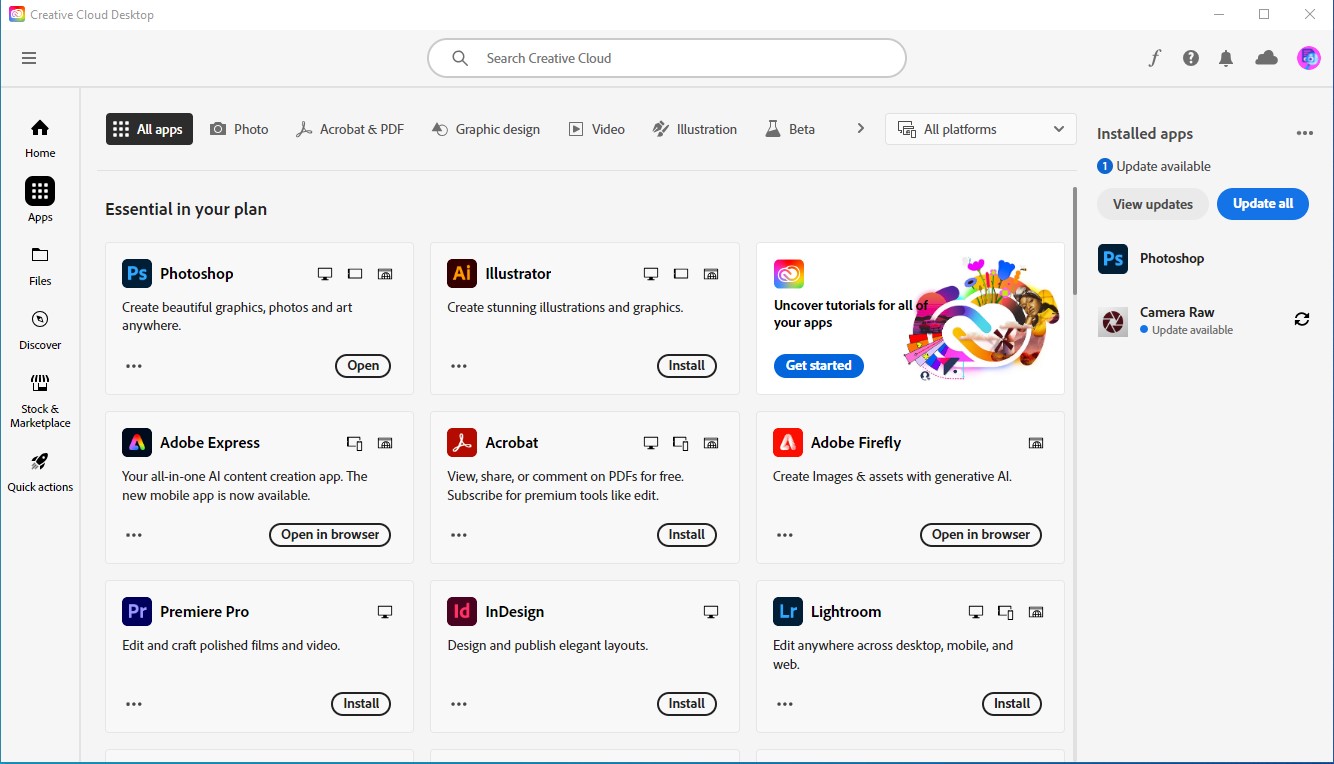
Task: Install Lightroom
Action: pos(1012,704)
